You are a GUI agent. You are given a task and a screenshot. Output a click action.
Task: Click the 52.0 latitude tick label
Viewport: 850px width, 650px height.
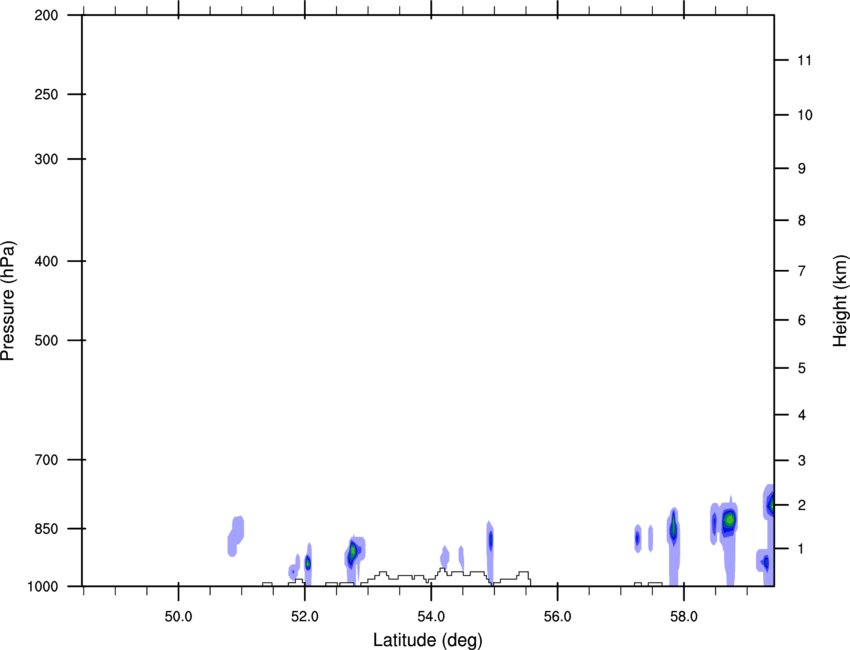point(305,617)
